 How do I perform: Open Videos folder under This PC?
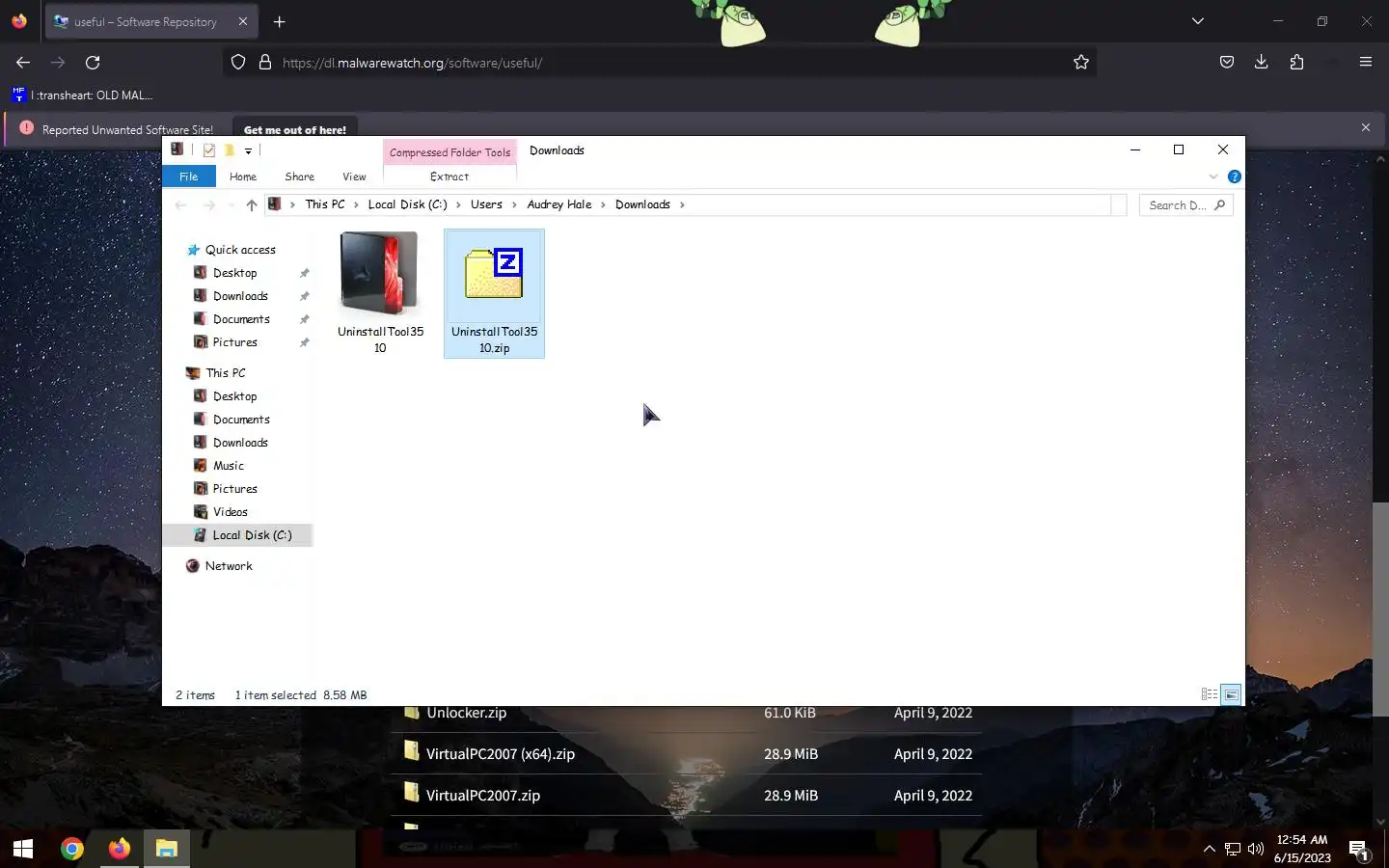(231, 512)
